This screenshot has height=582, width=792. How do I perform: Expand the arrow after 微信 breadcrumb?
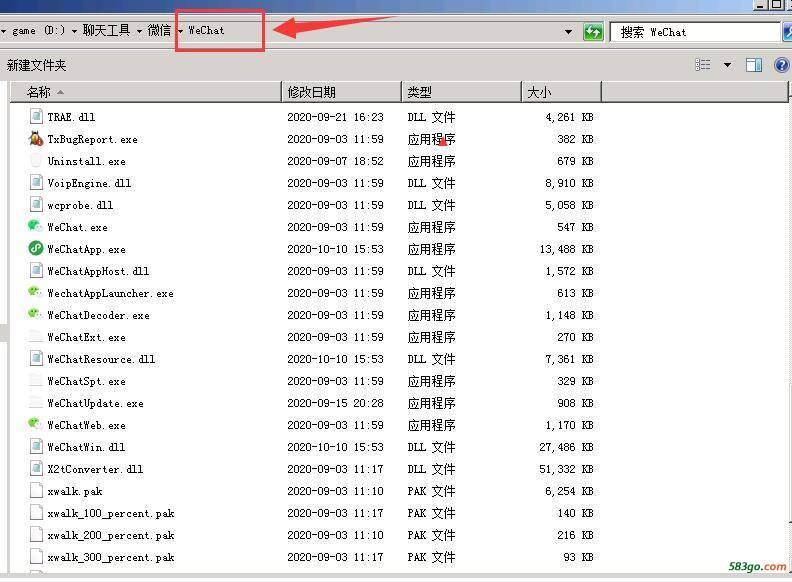180,31
